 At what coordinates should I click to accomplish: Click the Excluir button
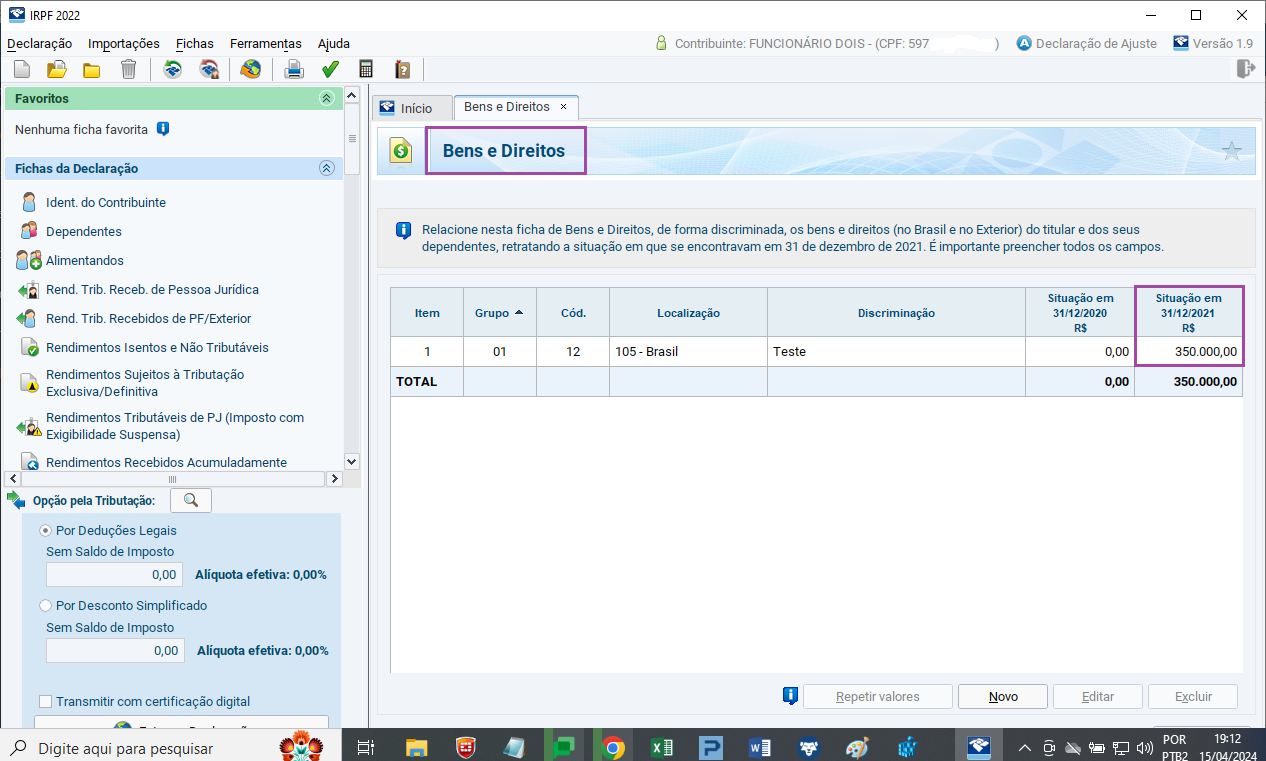(x=1193, y=696)
